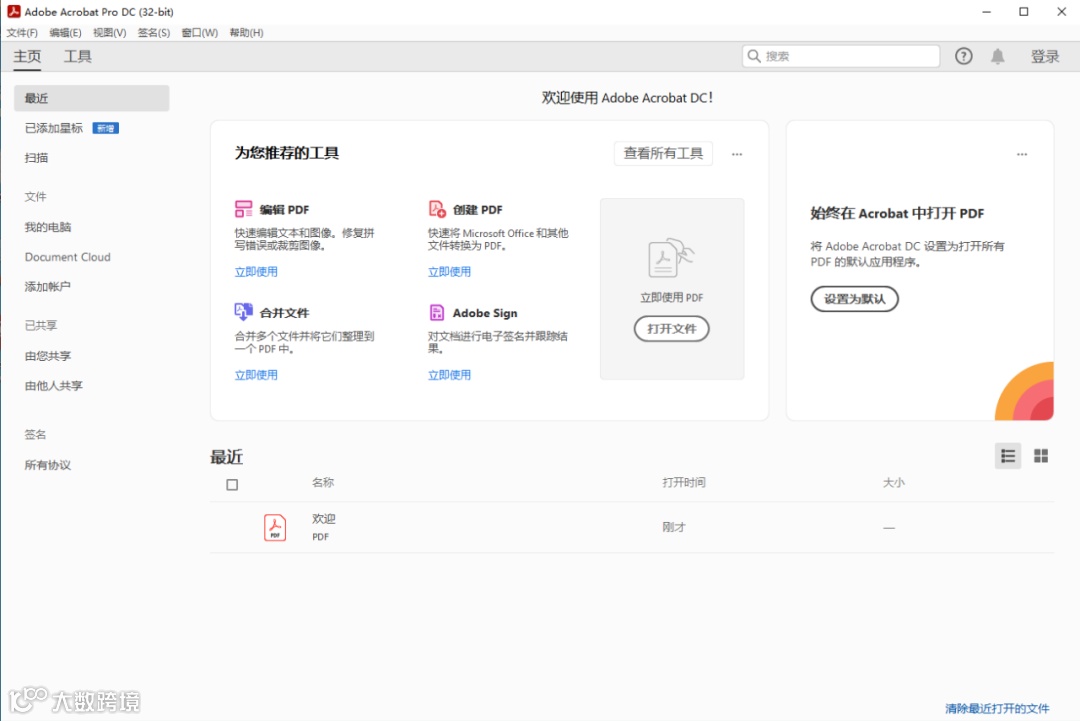
Task: Switch to the 主页 tab
Action: tap(28, 56)
